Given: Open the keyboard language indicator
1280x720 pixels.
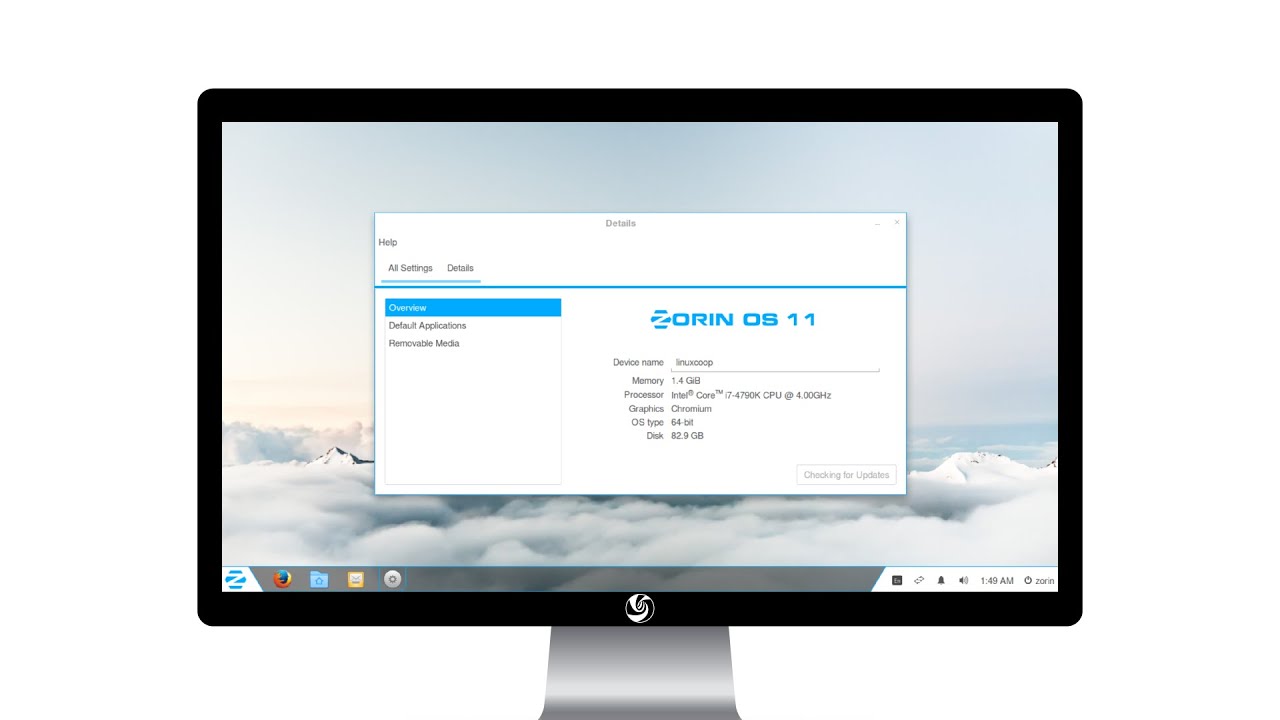Looking at the screenshot, I should [897, 580].
